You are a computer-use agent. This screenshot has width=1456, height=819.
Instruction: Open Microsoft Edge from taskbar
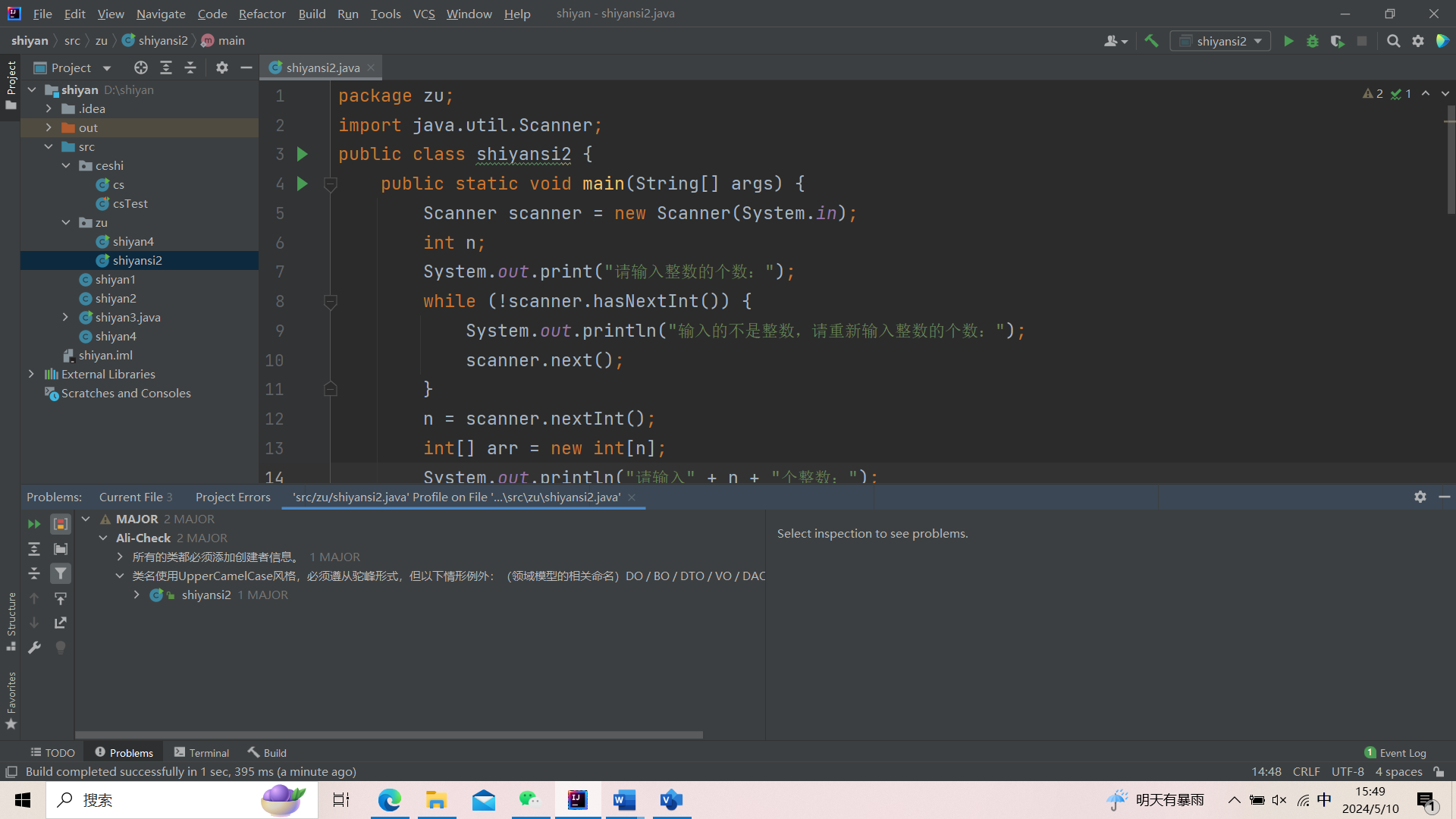click(389, 800)
